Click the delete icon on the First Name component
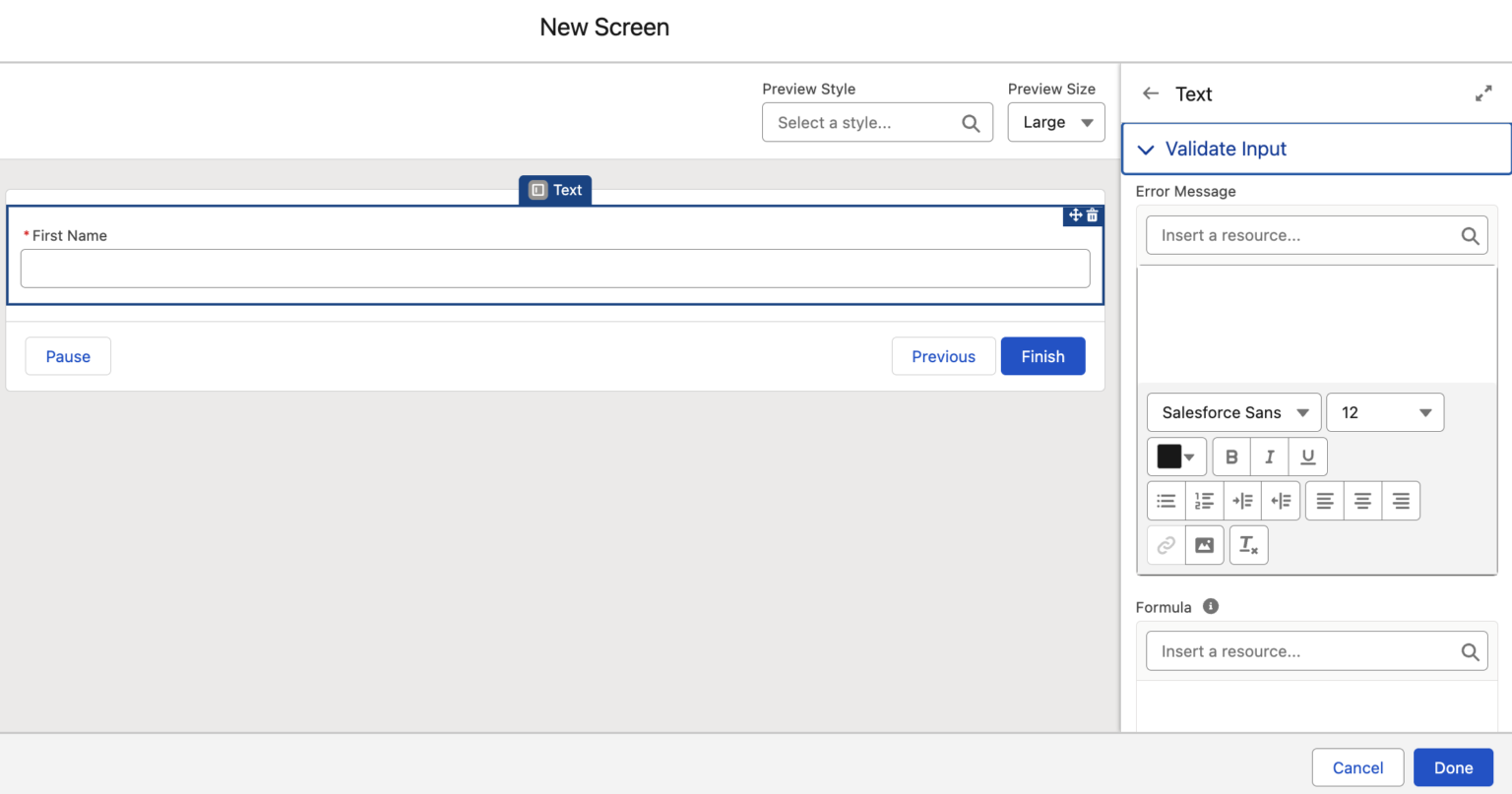Viewport: 1512px width, 794px height. coord(1092,214)
